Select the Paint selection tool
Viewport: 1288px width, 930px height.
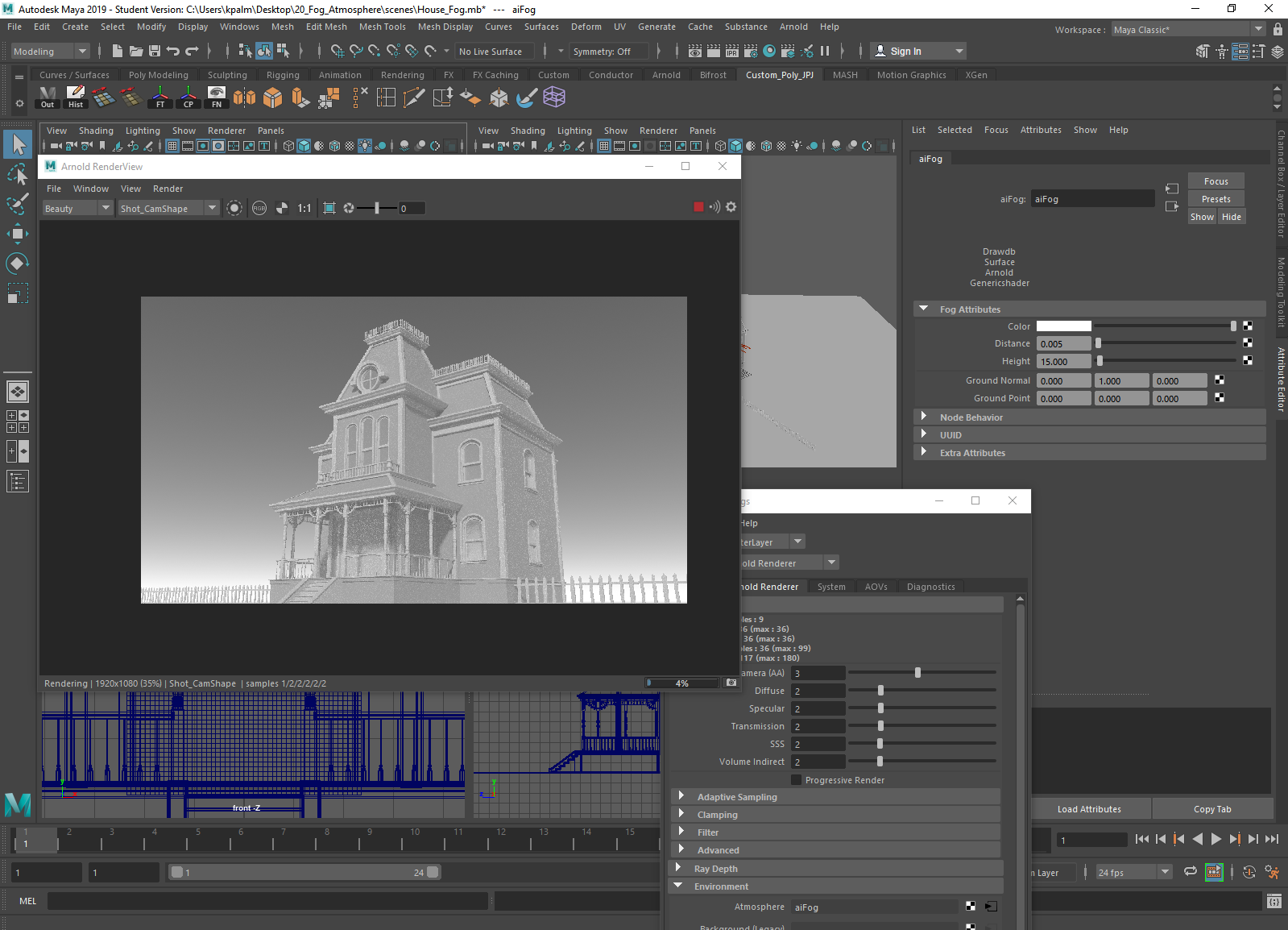[18, 204]
